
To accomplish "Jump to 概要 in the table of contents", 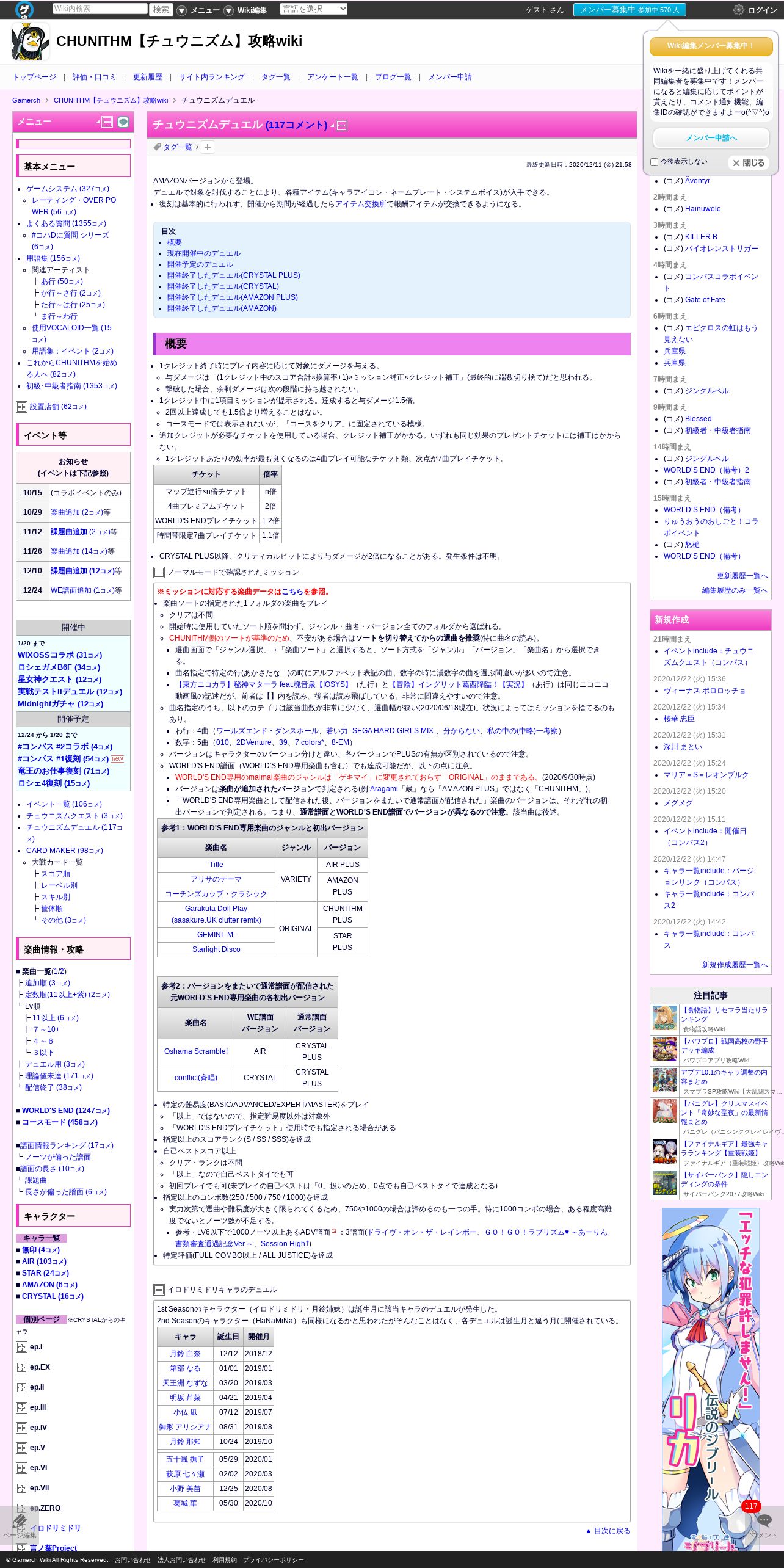I will 175,243.
